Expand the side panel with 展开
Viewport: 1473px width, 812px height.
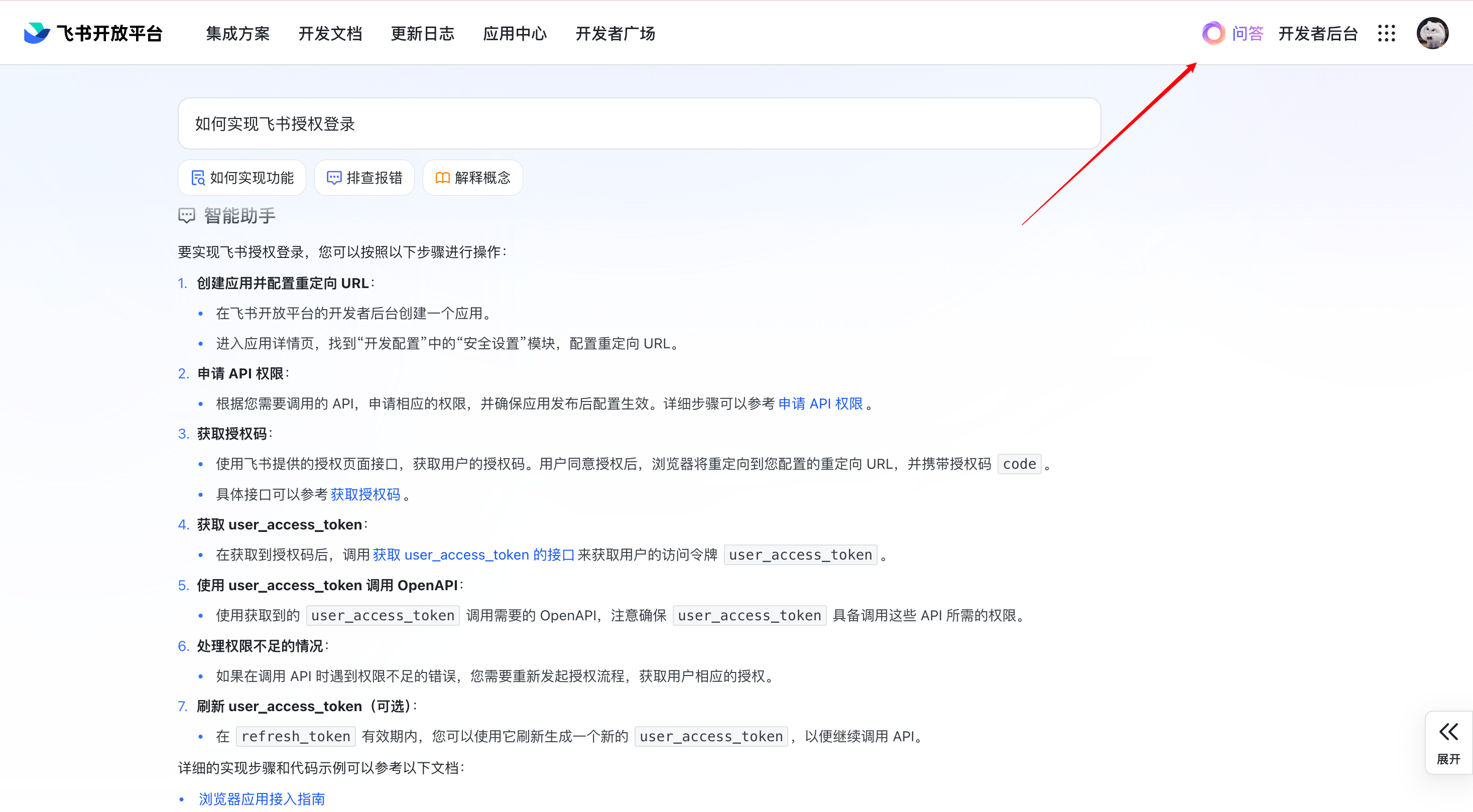(1448, 742)
